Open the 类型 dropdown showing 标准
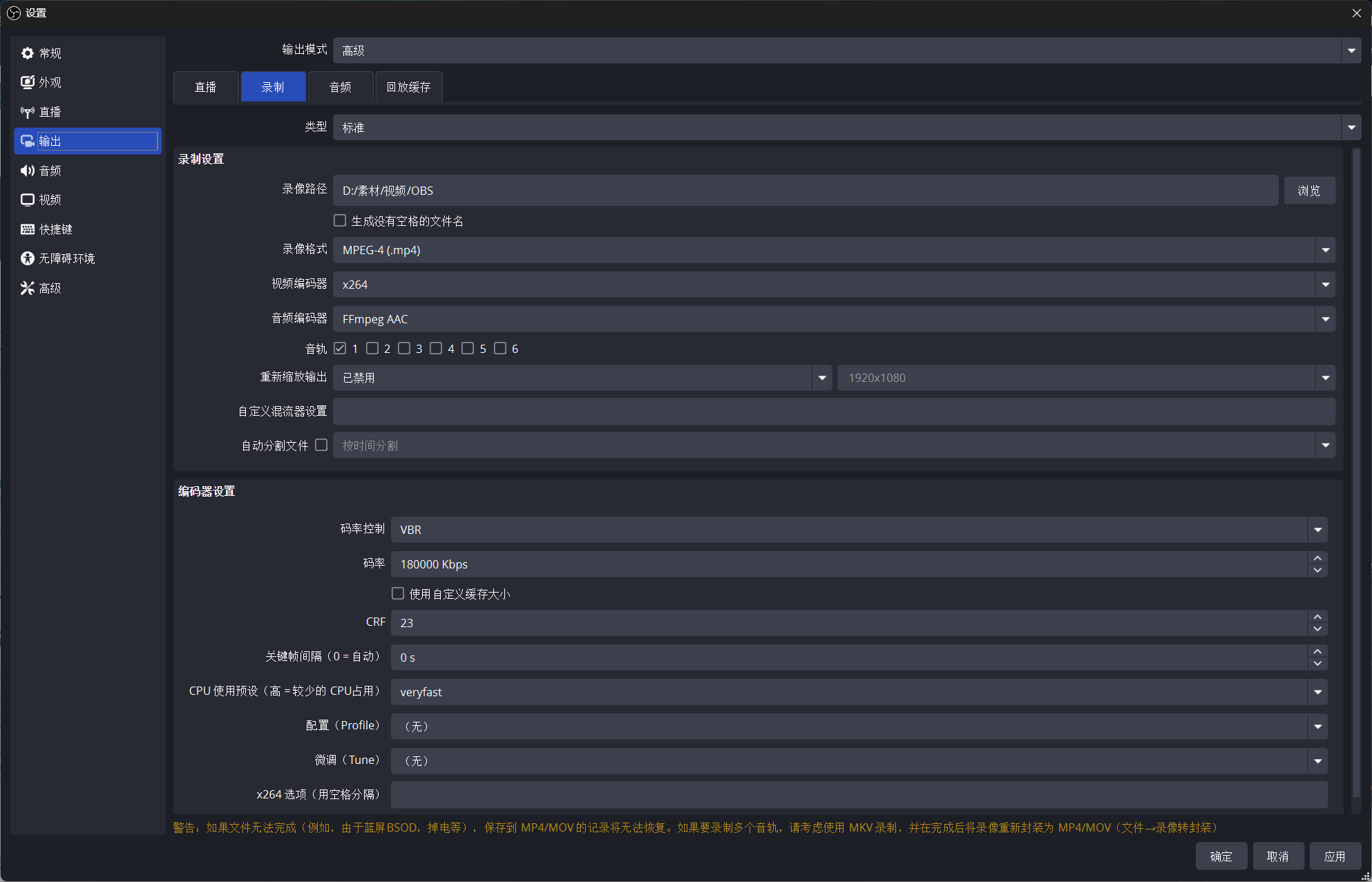 847,128
